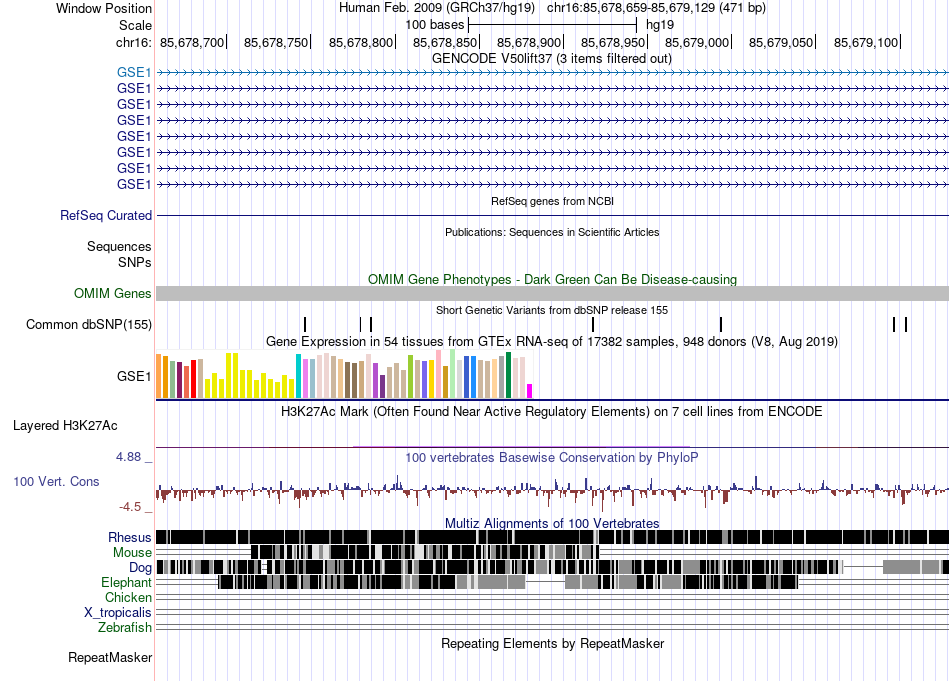Click the dbSNP marker nearest 85,679,000
950x681 pixels.
pyautogui.click(x=721, y=324)
